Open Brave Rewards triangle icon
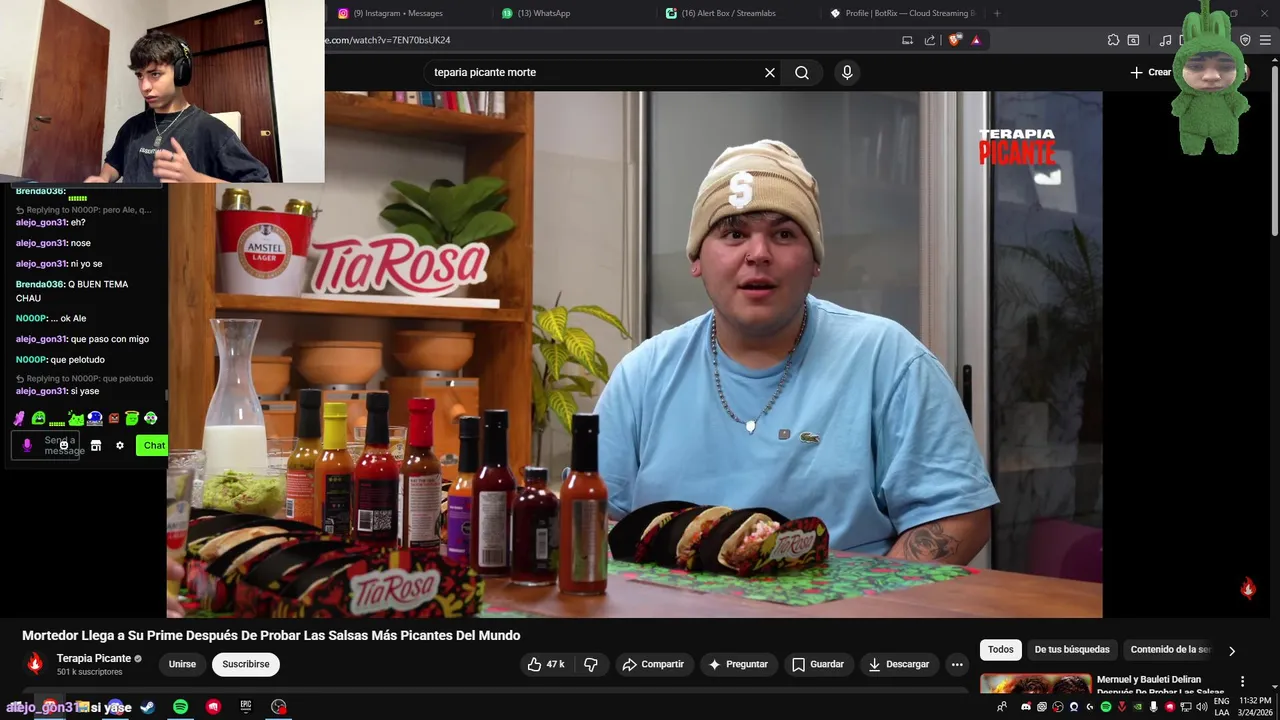 click(x=976, y=40)
